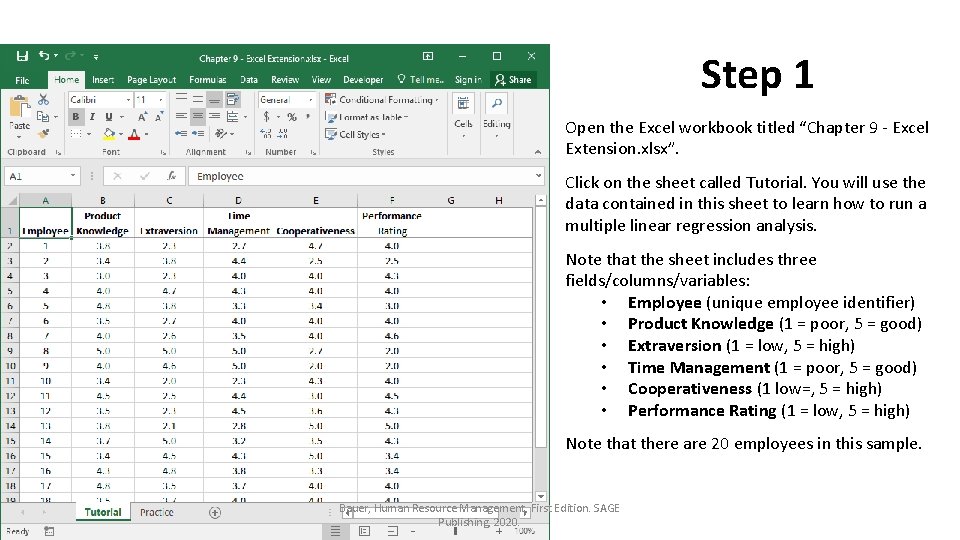Click the zoom out minus button
The image size is (960, 540).
pos(413,531)
